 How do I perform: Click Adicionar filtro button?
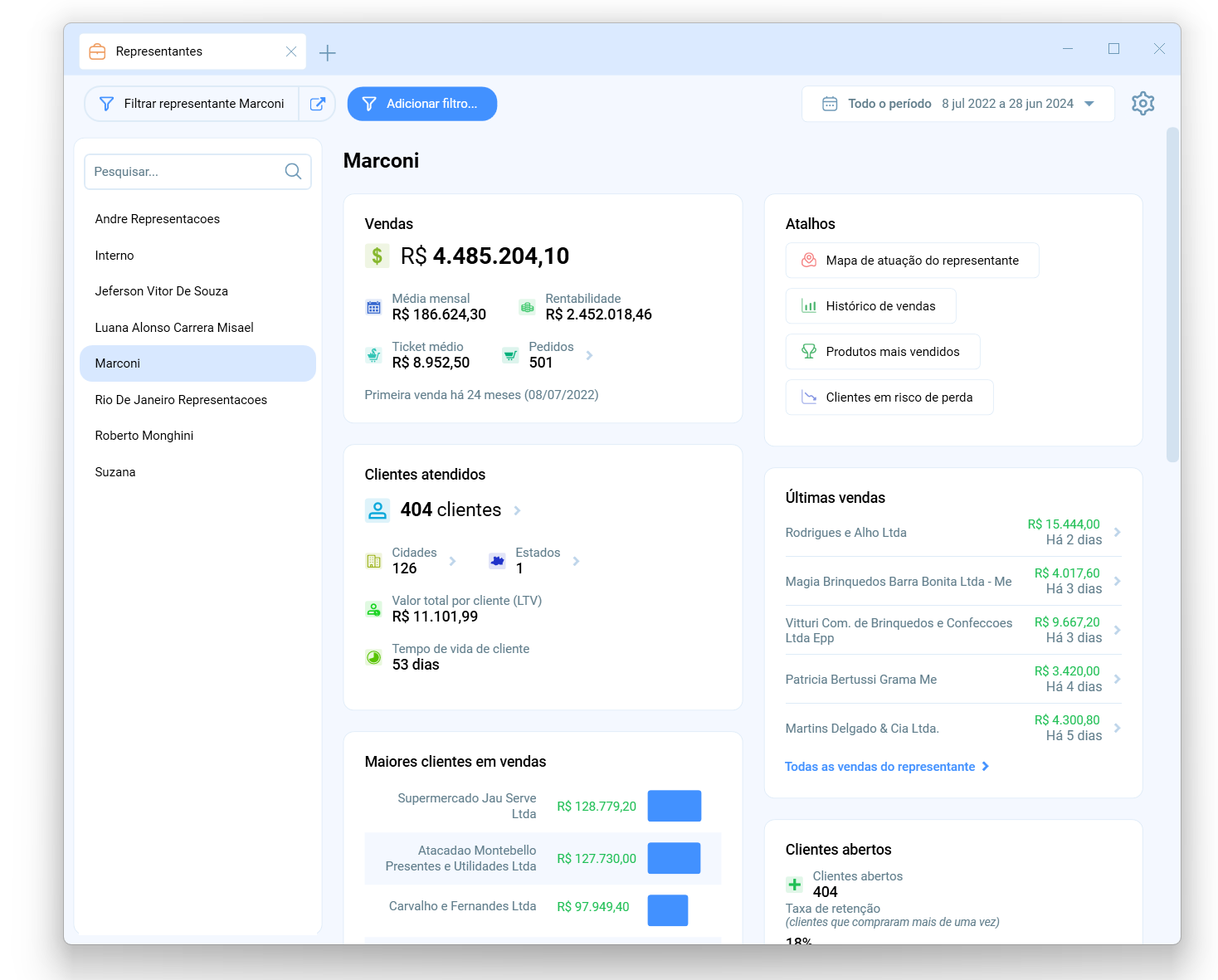421,104
